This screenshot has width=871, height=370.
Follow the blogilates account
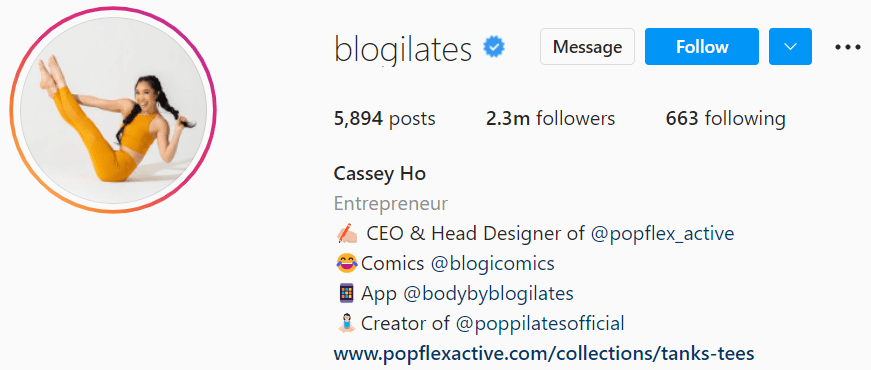(x=702, y=47)
